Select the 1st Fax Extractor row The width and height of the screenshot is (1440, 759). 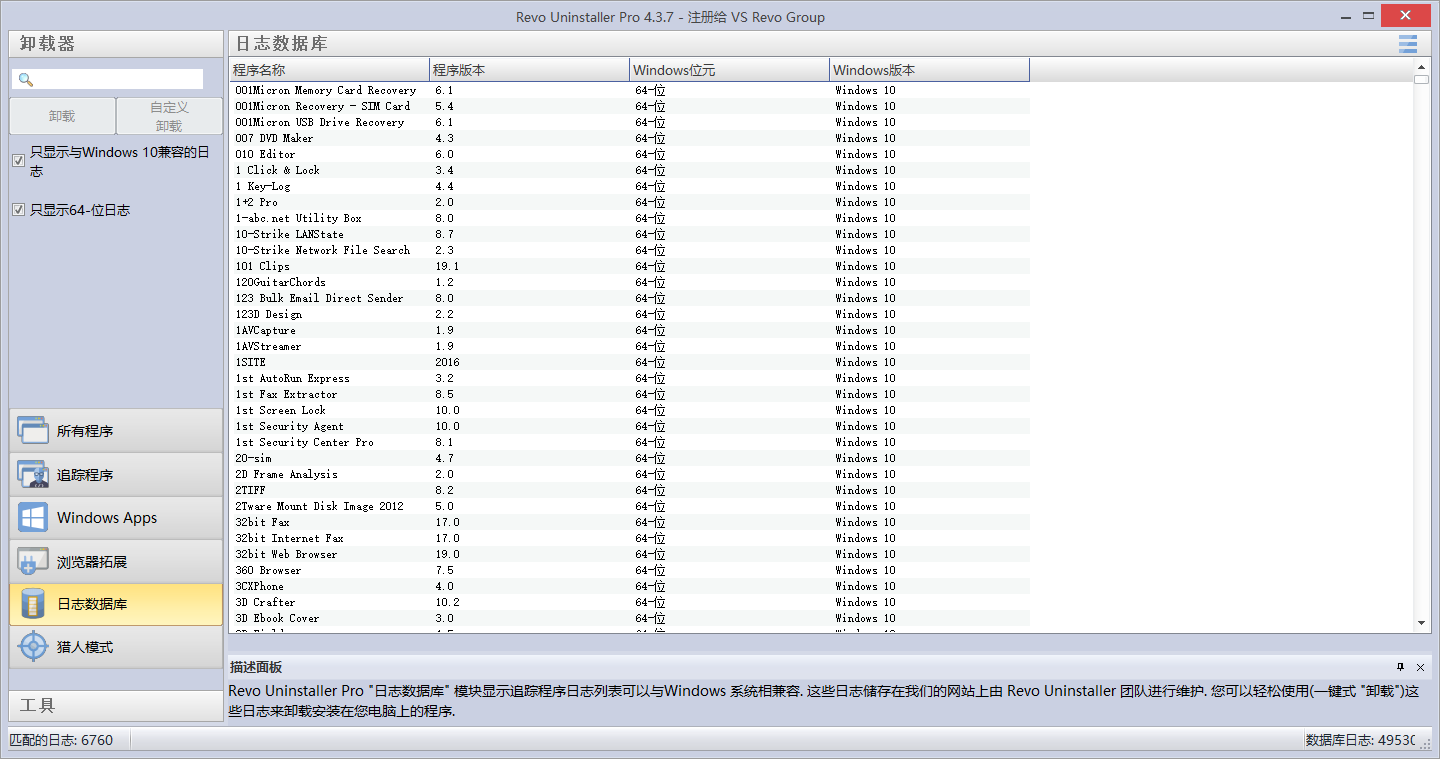630,394
